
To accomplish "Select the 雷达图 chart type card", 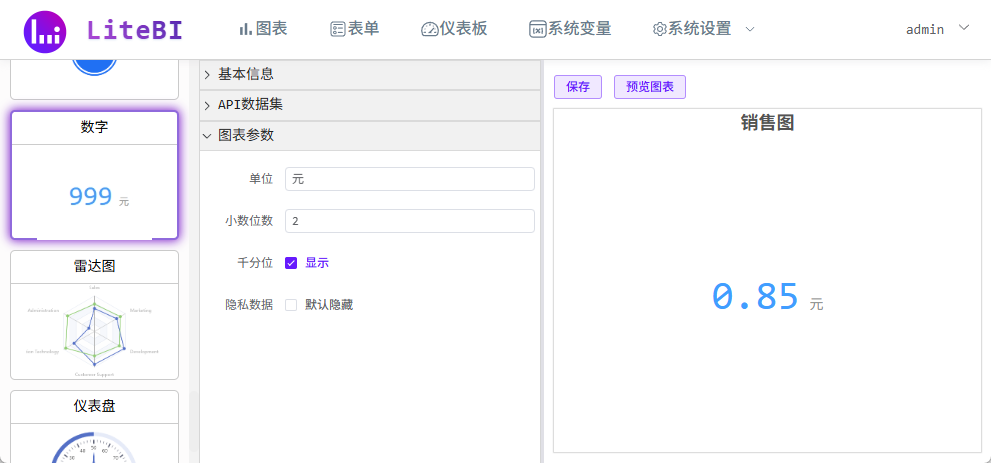I will pos(95,315).
